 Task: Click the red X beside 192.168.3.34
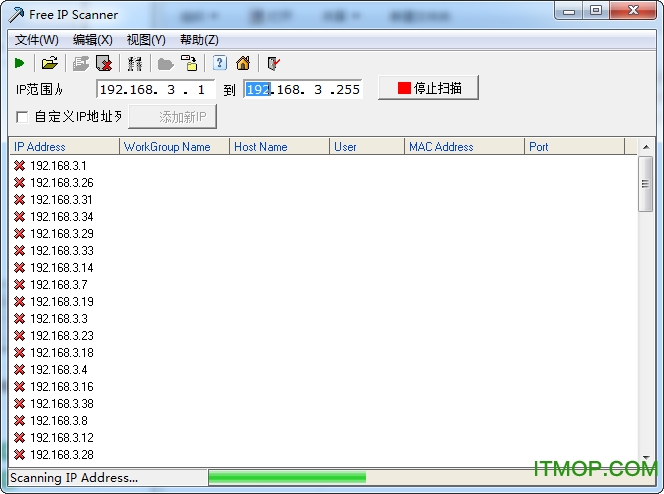[19, 216]
